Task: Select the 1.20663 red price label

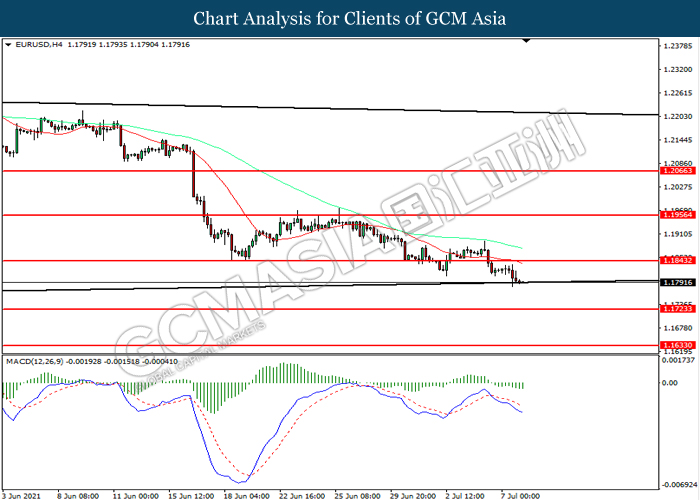Action: click(678, 171)
